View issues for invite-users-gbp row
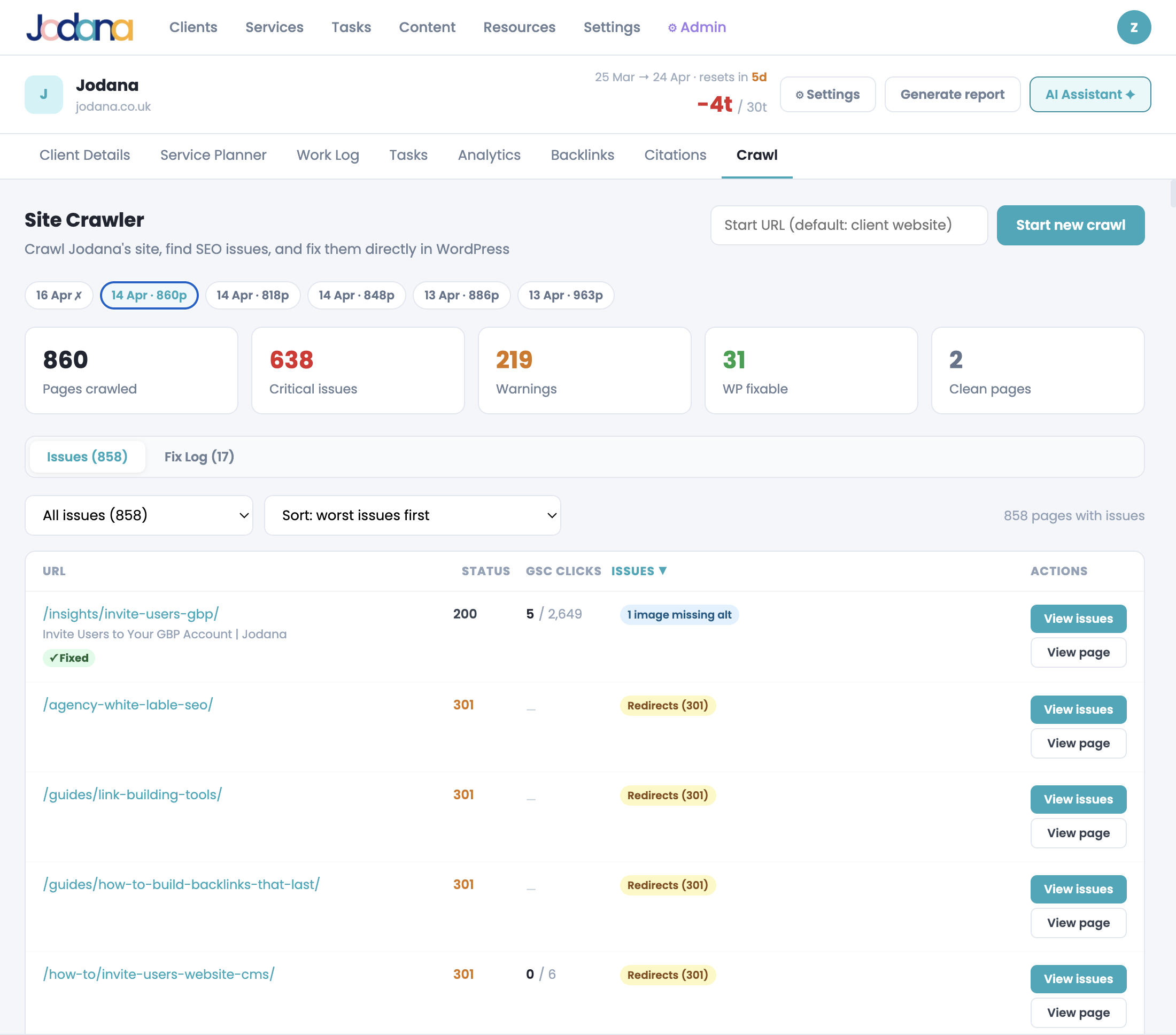The width and height of the screenshot is (1176, 1035). pyautogui.click(x=1078, y=619)
